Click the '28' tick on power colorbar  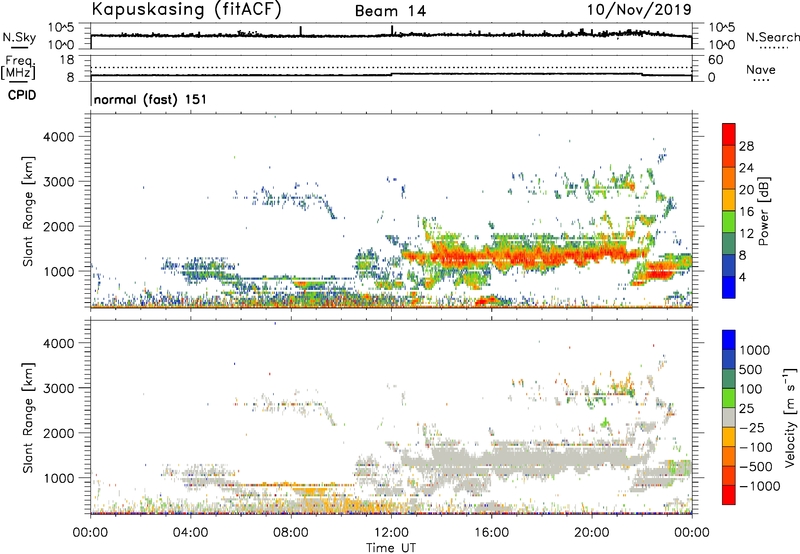click(746, 146)
